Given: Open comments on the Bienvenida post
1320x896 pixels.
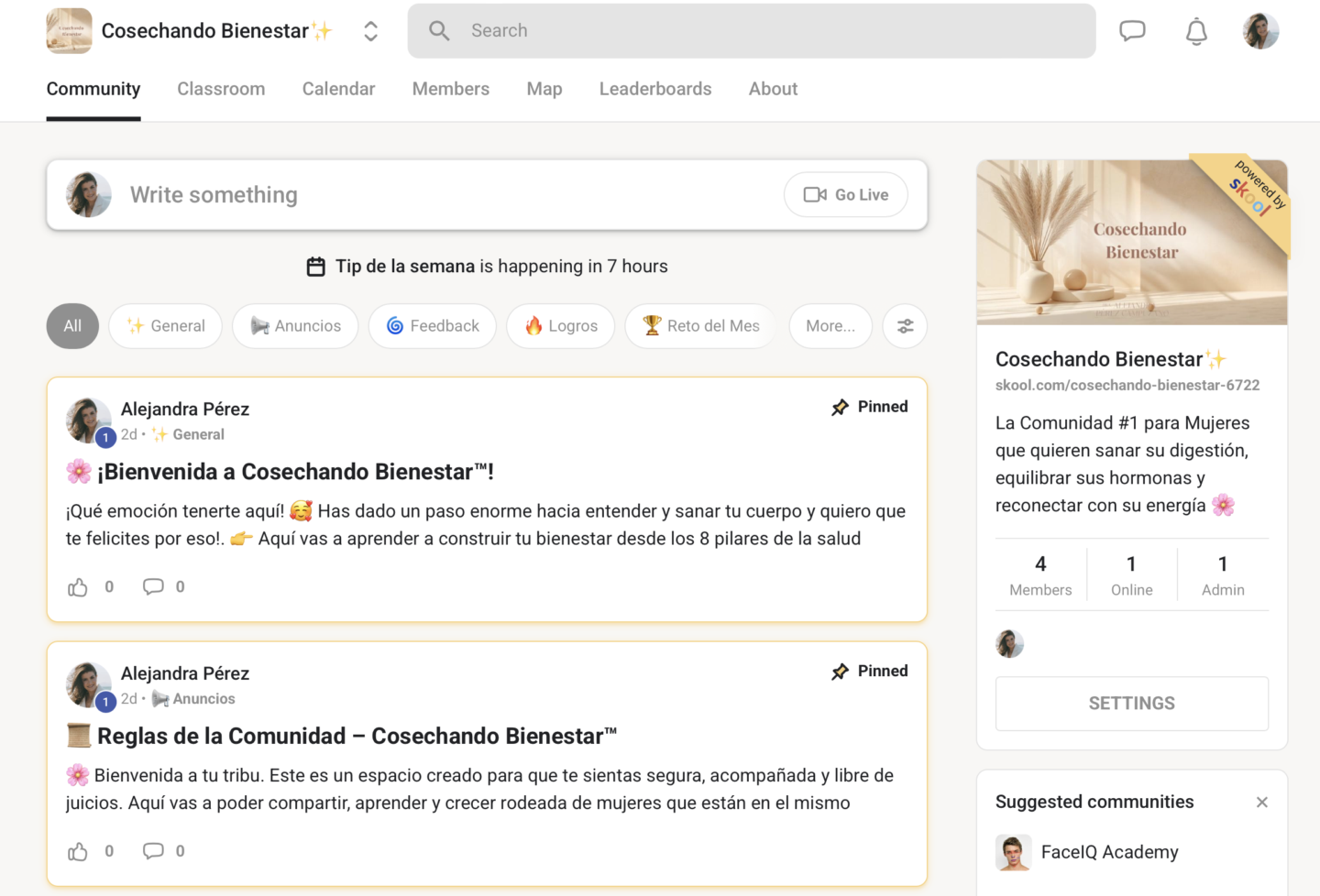Looking at the screenshot, I should [x=153, y=587].
